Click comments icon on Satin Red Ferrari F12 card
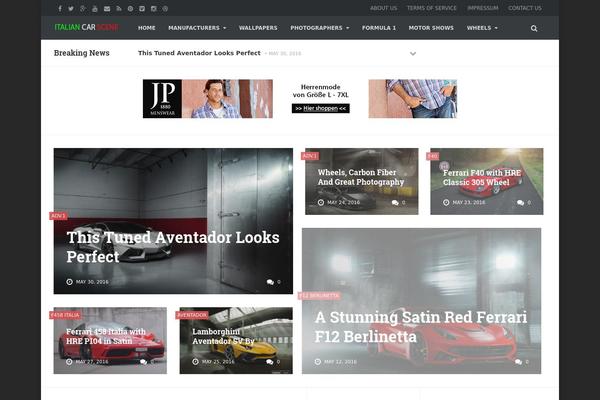This screenshot has height=400, width=600. (x=518, y=362)
